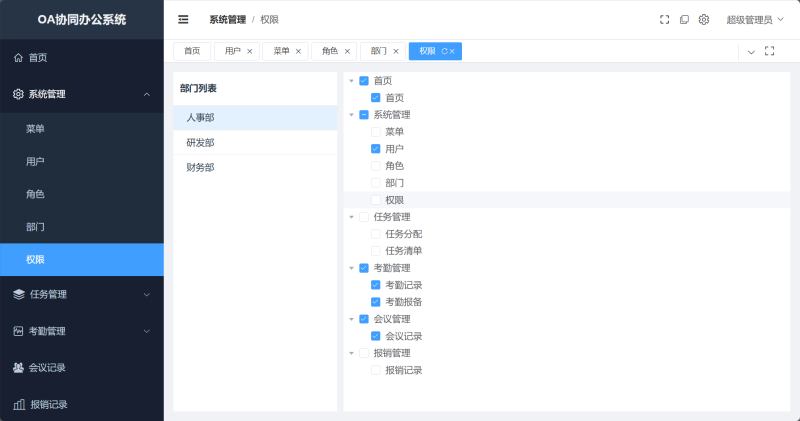
Task: Open the tab bar dropdown chevron
Action: point(751,52)
